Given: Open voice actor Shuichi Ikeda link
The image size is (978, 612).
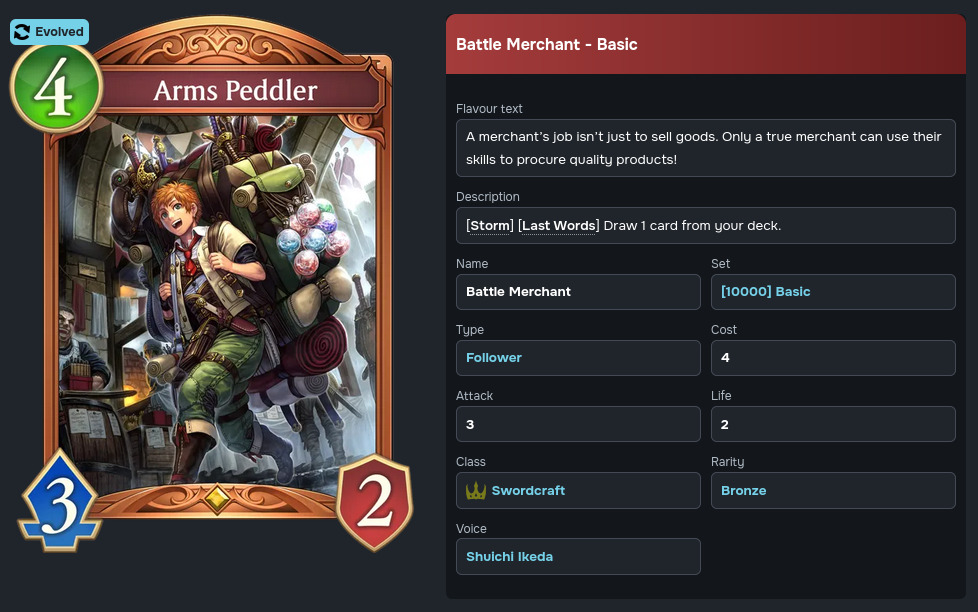Looking at the screenshot, I should click(510, 557).
